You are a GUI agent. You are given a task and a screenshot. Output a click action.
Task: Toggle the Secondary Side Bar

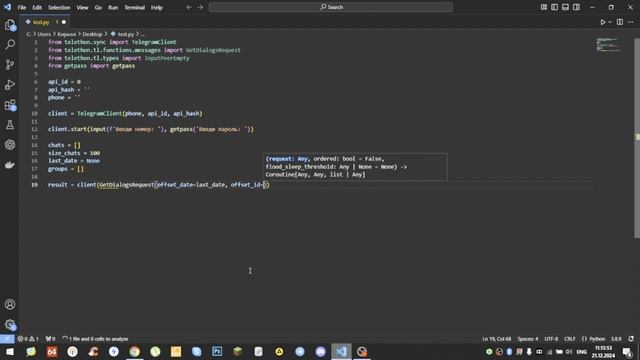576,7
